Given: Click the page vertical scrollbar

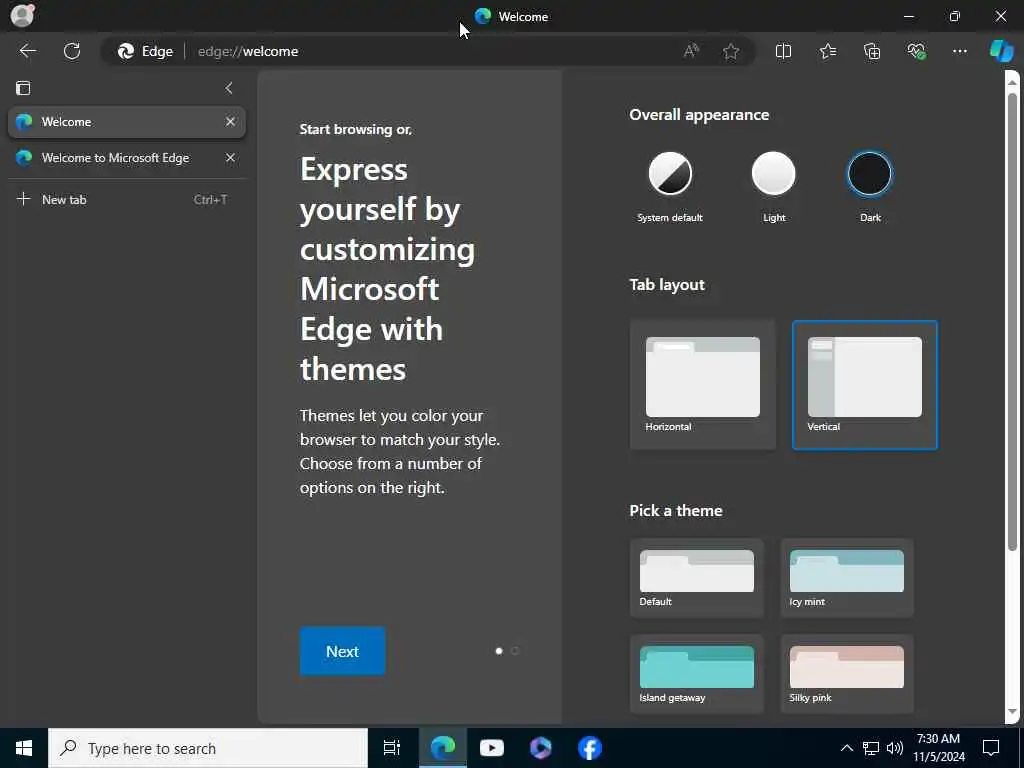Looking at the screenshot, I should pyautogui.click(x=1012, y=320).
